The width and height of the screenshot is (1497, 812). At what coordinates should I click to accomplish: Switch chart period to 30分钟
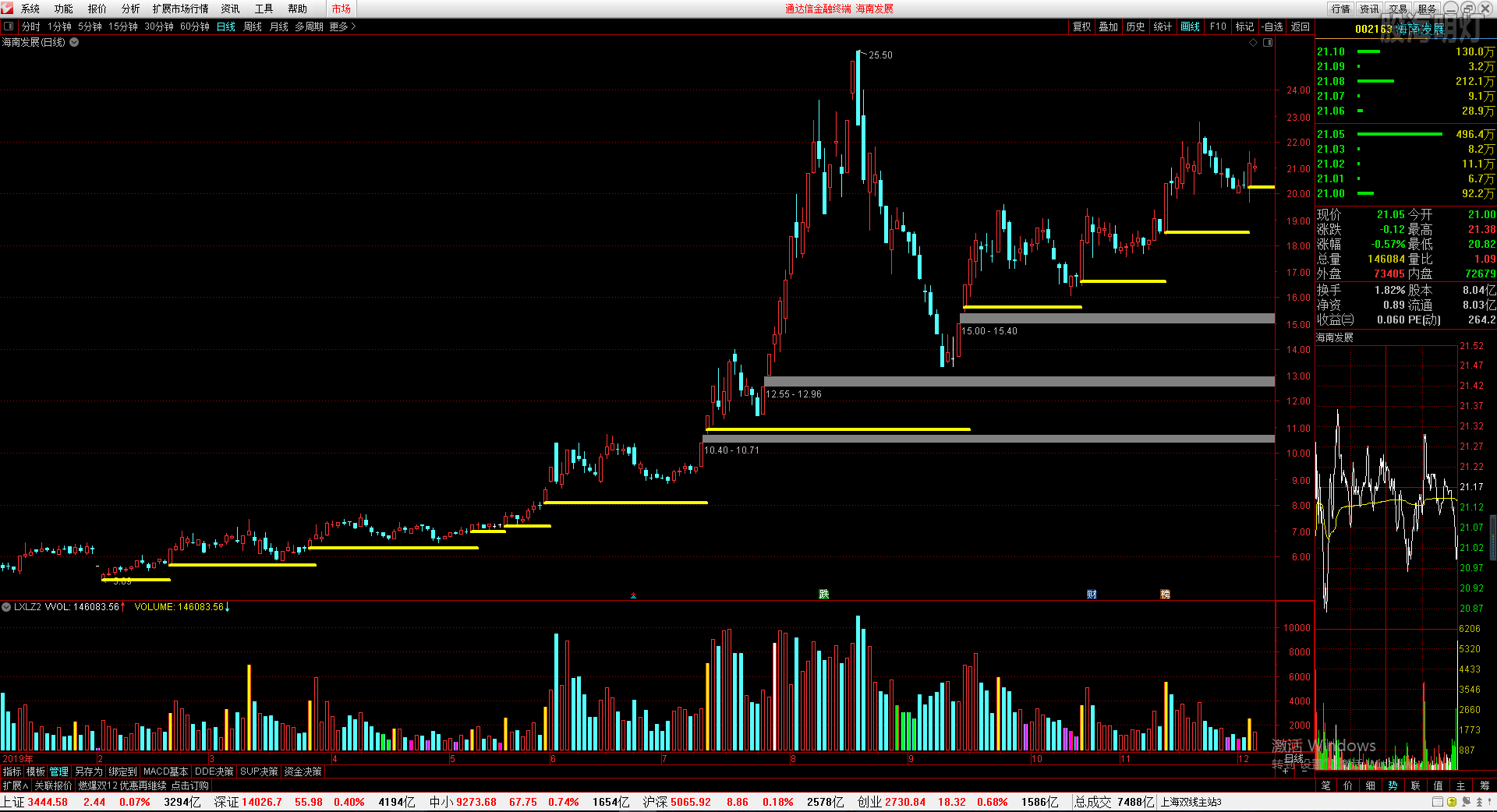[x=159, y=26]
